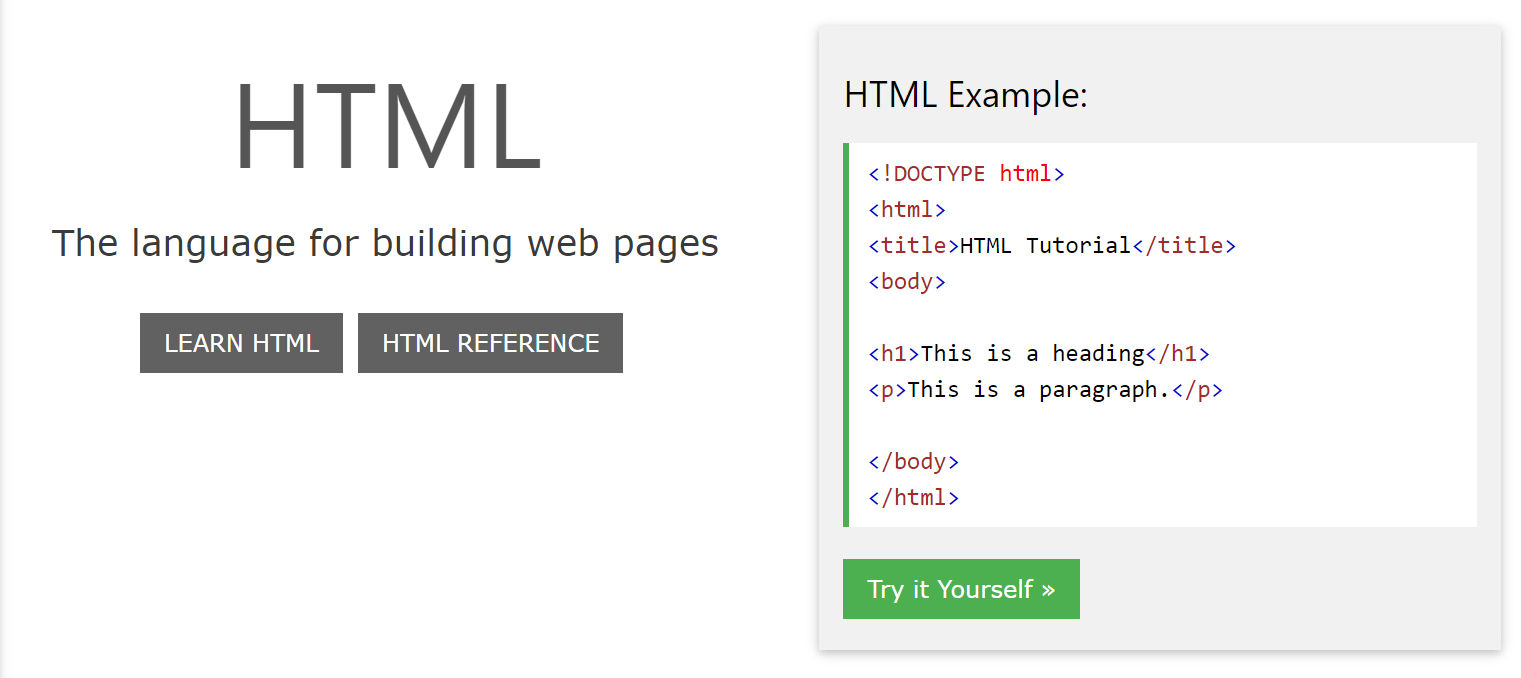Click the text HTML Tutorial inside the title tag
Image resolution: width=1521 pixels, height=678 pixels.
pyautogui.click(x=1043, y=245)
